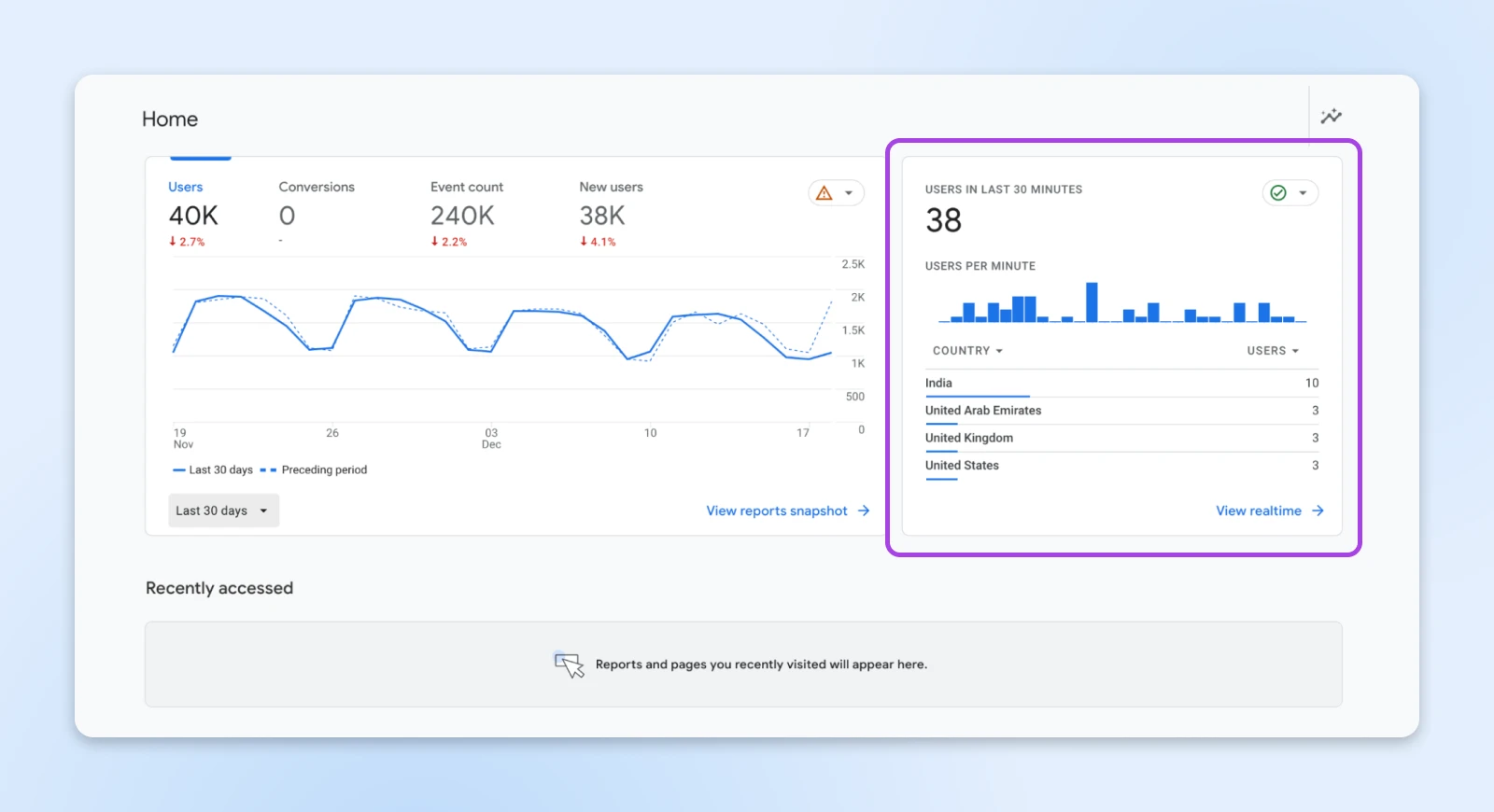Screen dimensions: 1494x812
Task: Expand the warning indicator dropdown arrow
Action: [x=849, y=193]
